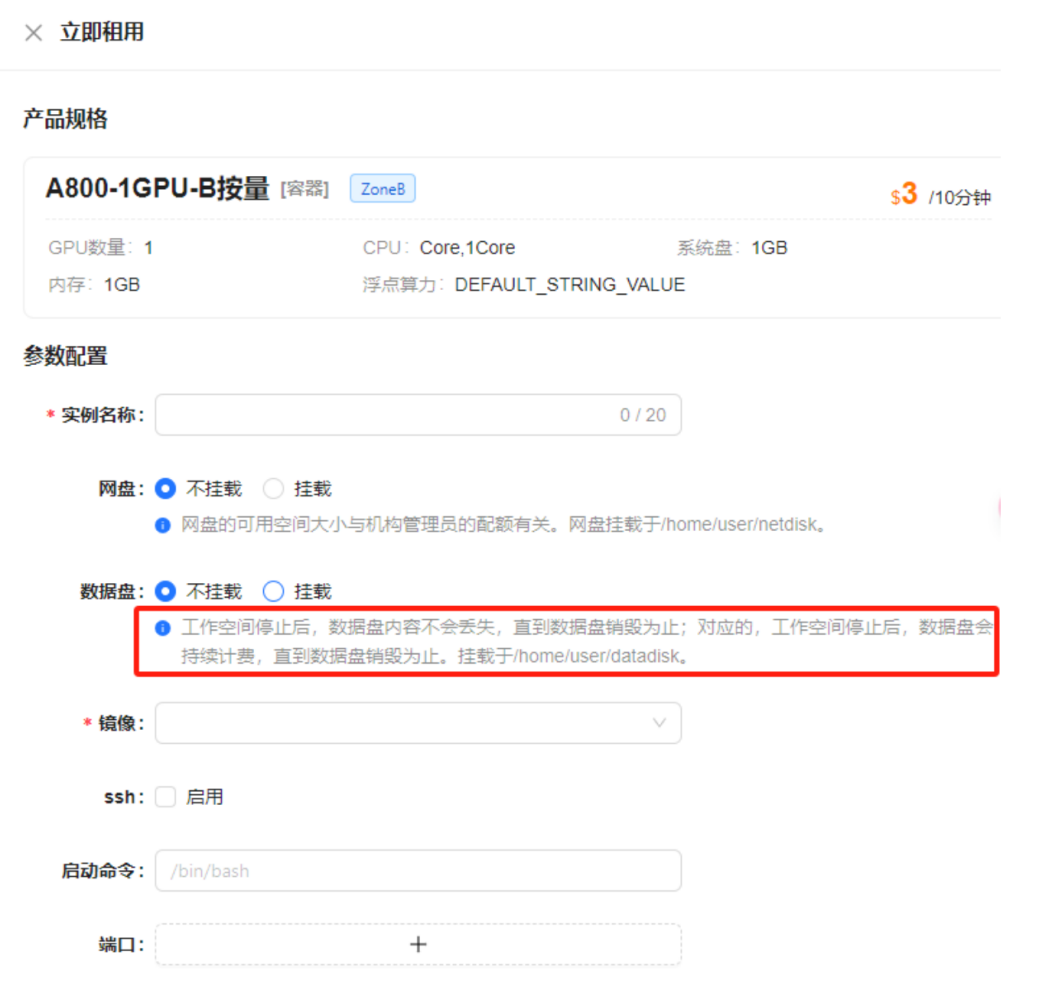Click the info icon beside 网盘 hint
Viewport: 1039px width, 984px height.
tap(163, 525)
